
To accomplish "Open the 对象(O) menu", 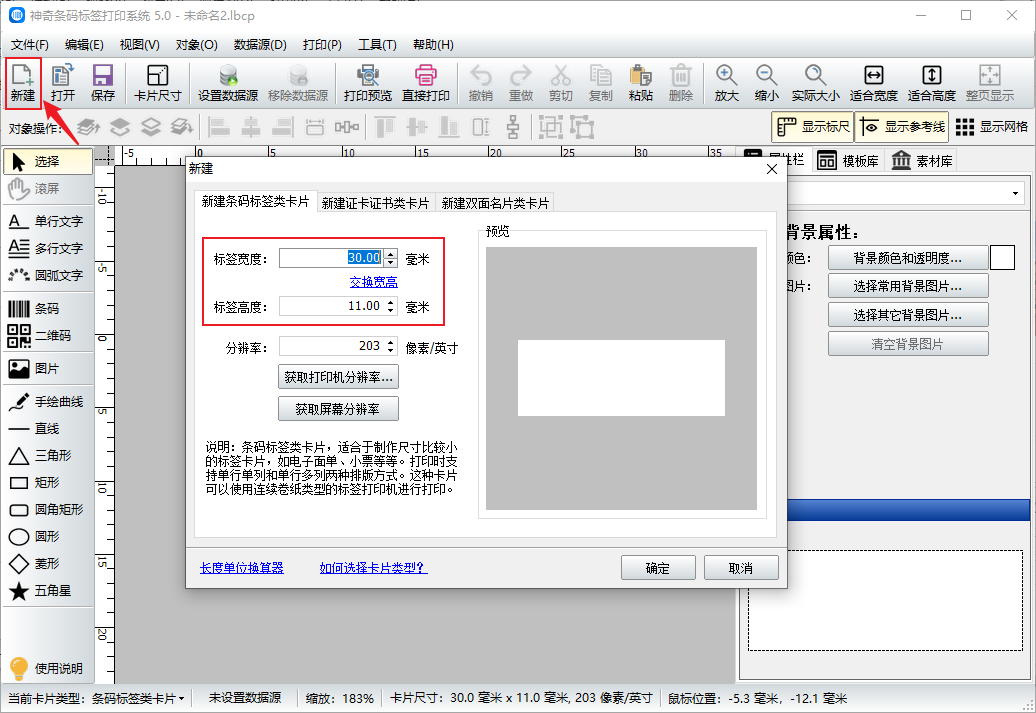I will coord(196,45).
